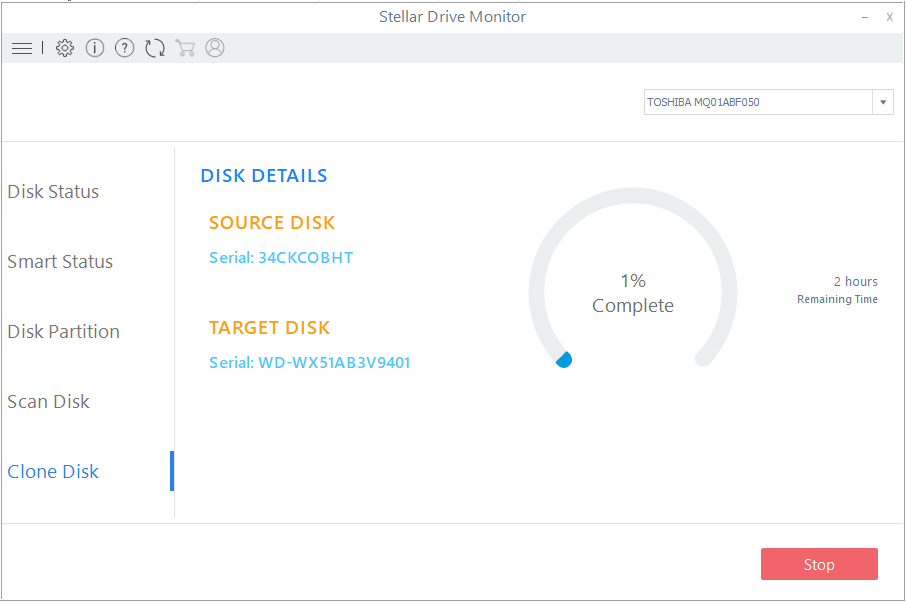Click the 1% Complete progress ring
Screen dimensions: 906x603
point(633,293)
